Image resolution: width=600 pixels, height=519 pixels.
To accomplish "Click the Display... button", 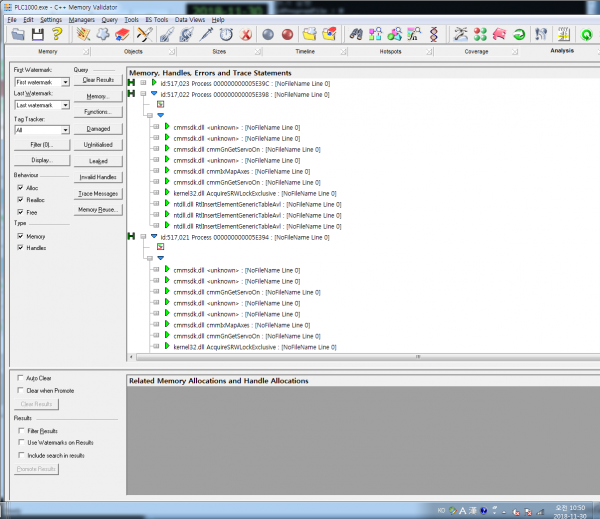I will [42, 160].
